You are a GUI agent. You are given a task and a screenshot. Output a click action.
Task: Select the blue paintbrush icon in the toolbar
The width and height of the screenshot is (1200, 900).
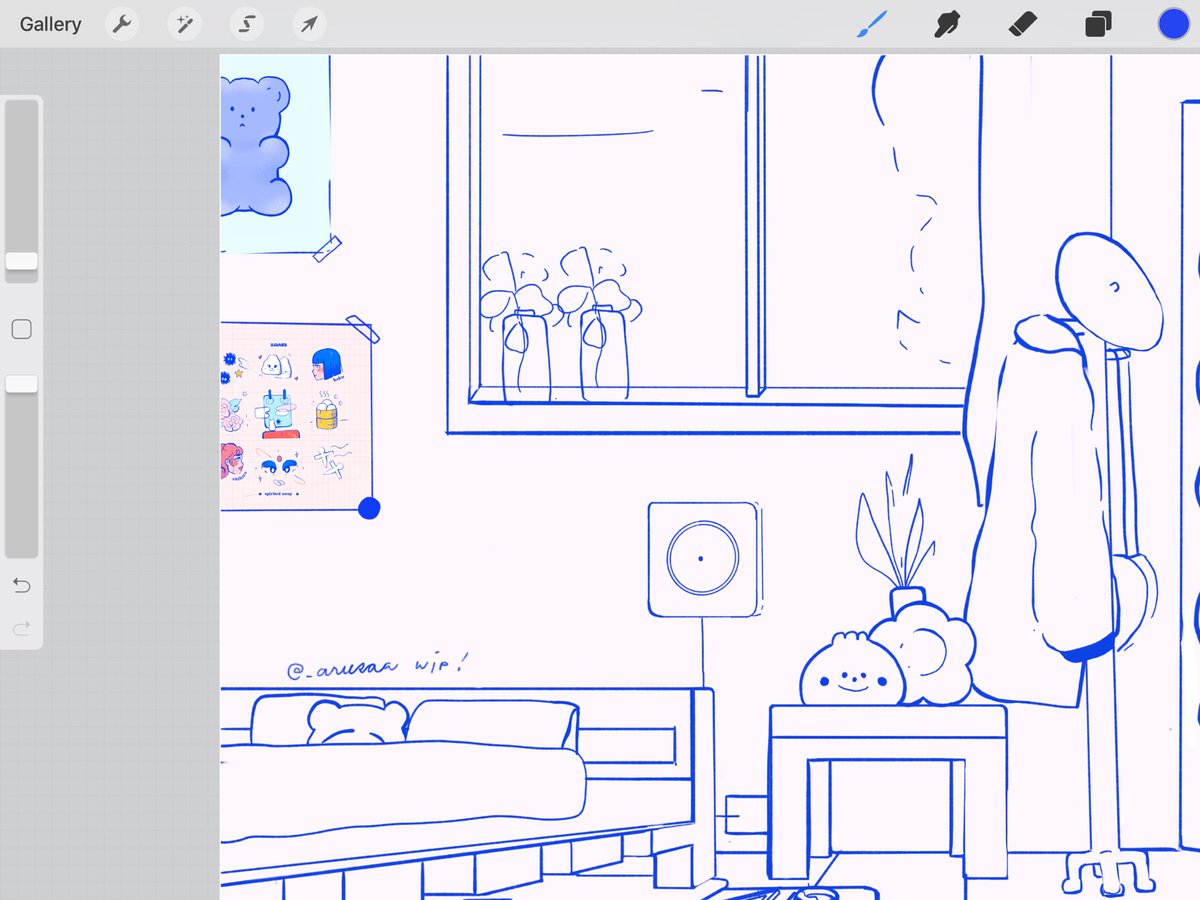tap(871, 24)
